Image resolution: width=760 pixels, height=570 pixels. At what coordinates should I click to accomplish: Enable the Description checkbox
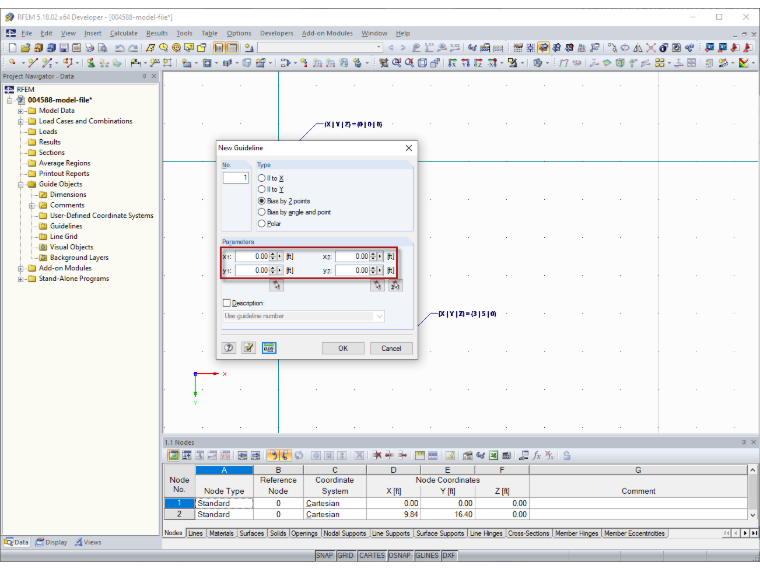pyautogui.click(x=226, y=303)
